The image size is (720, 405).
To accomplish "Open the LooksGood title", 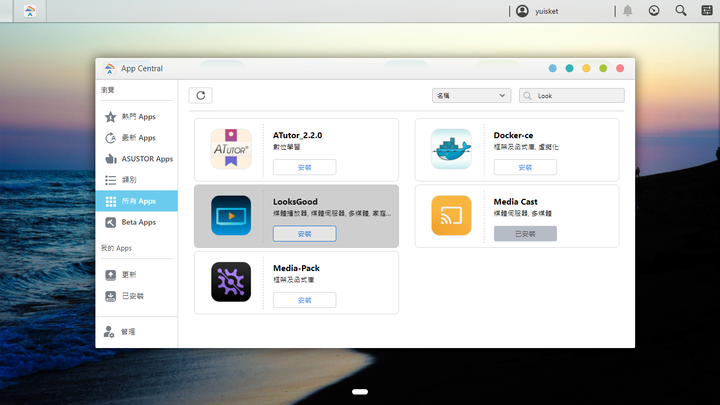I will pyautogui.click(x=295, y=202).
